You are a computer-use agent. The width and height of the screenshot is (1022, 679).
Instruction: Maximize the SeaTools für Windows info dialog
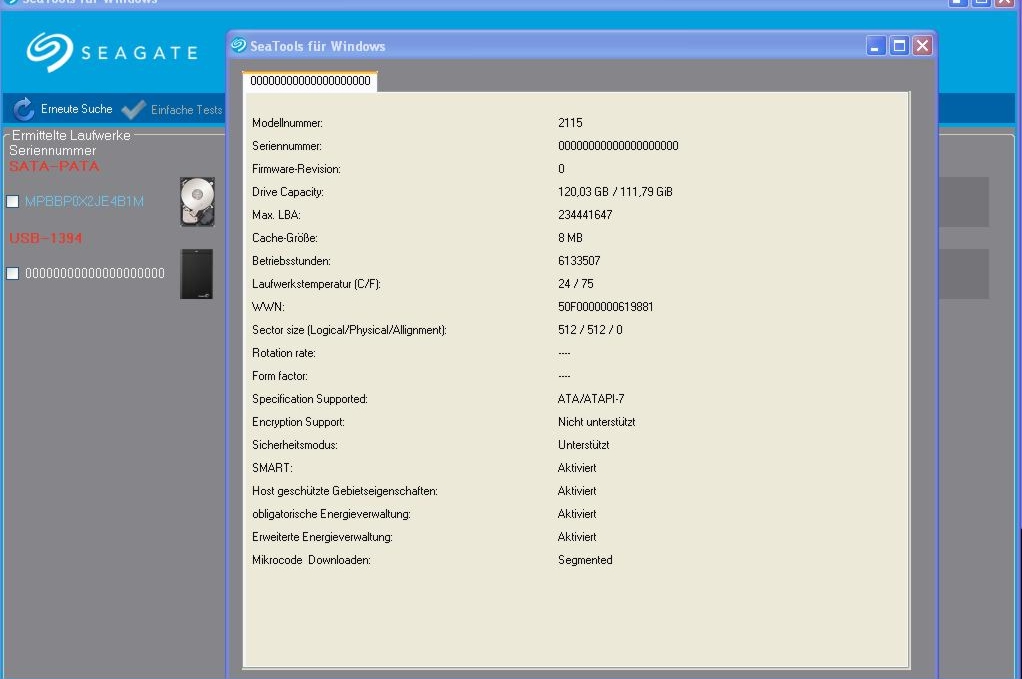(x=899, y=46)
